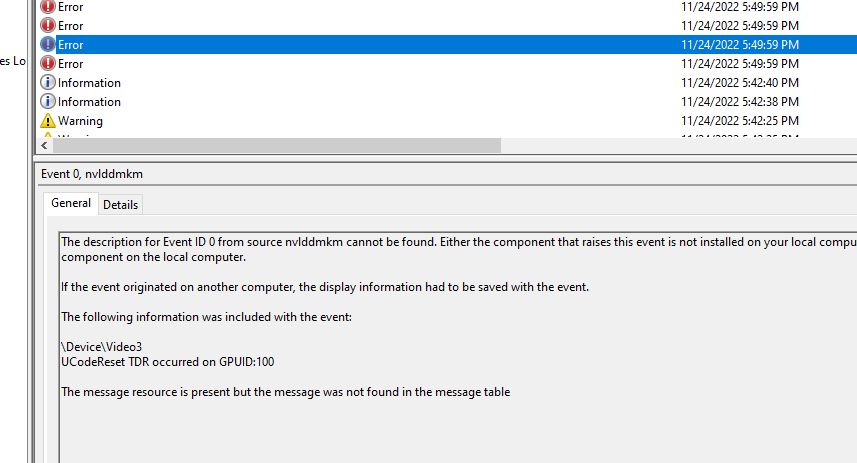Viewport: 857px width, 463px height.
Task: Click the horizontal scrollbar thumb
Action: point(277,145)
